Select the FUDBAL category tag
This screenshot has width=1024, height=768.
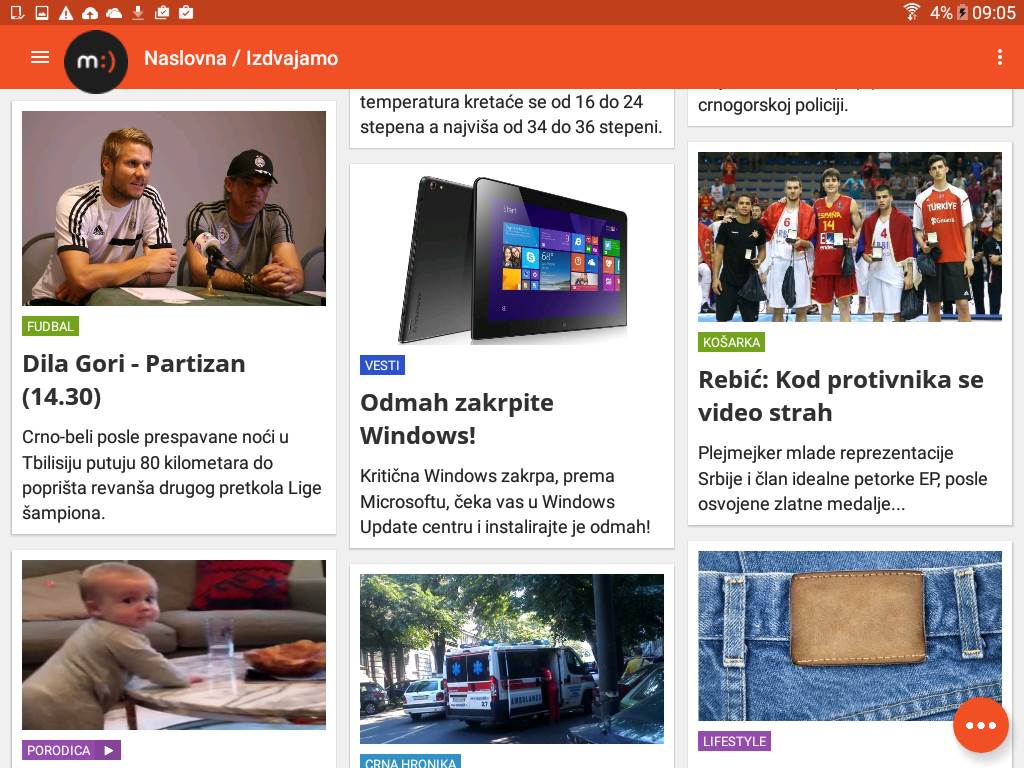pyautogui.click(x=50, y=326)
